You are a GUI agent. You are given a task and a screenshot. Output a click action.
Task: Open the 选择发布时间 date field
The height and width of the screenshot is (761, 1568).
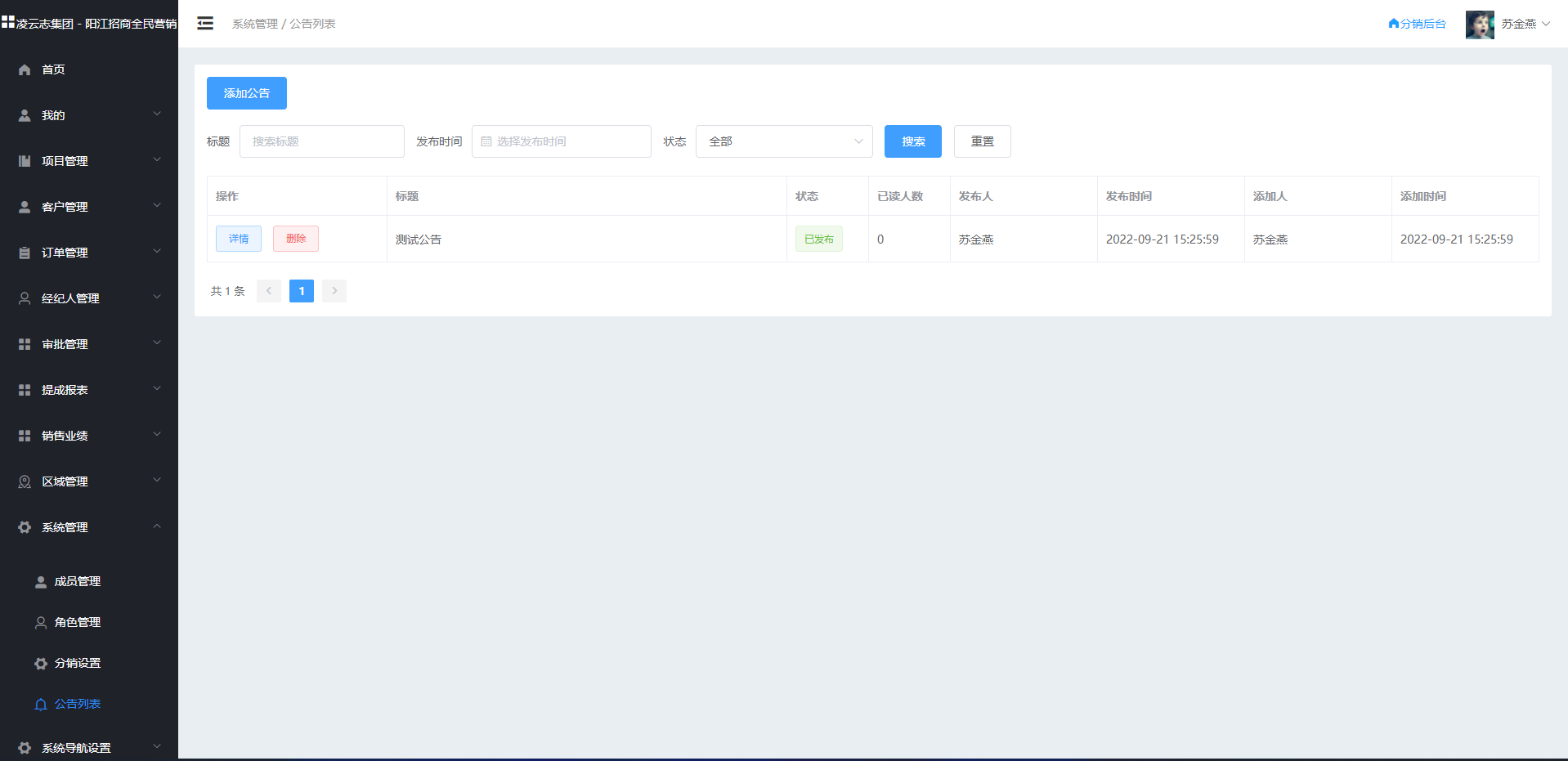pyautogui.click(x=562, y=141)
